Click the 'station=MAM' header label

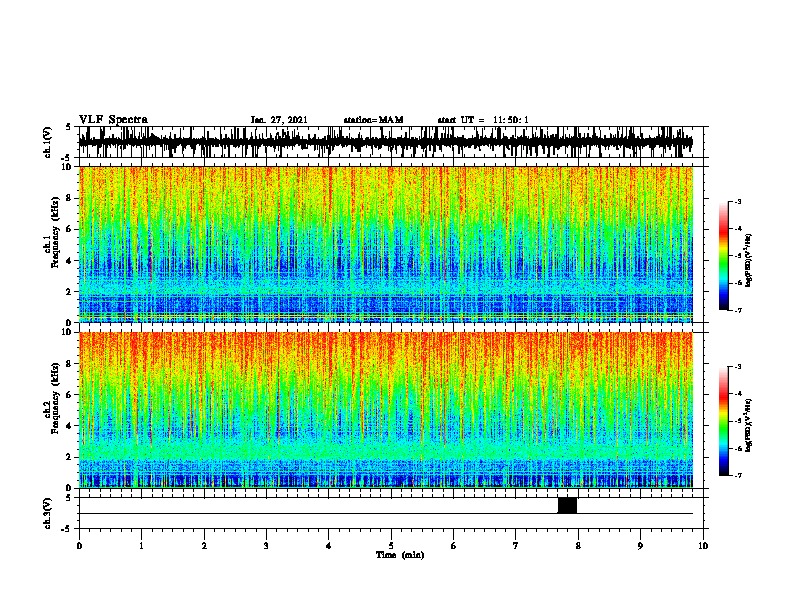click(373, 120)
